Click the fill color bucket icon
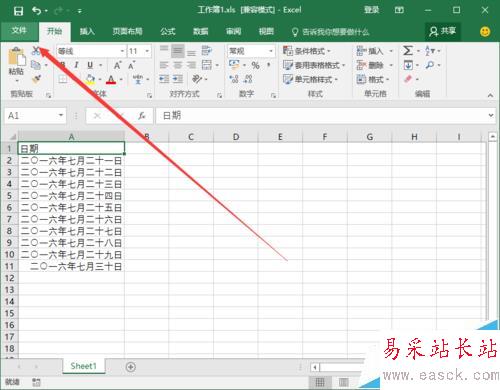This screenshot has height=390, width=500. tap(90, 79)
